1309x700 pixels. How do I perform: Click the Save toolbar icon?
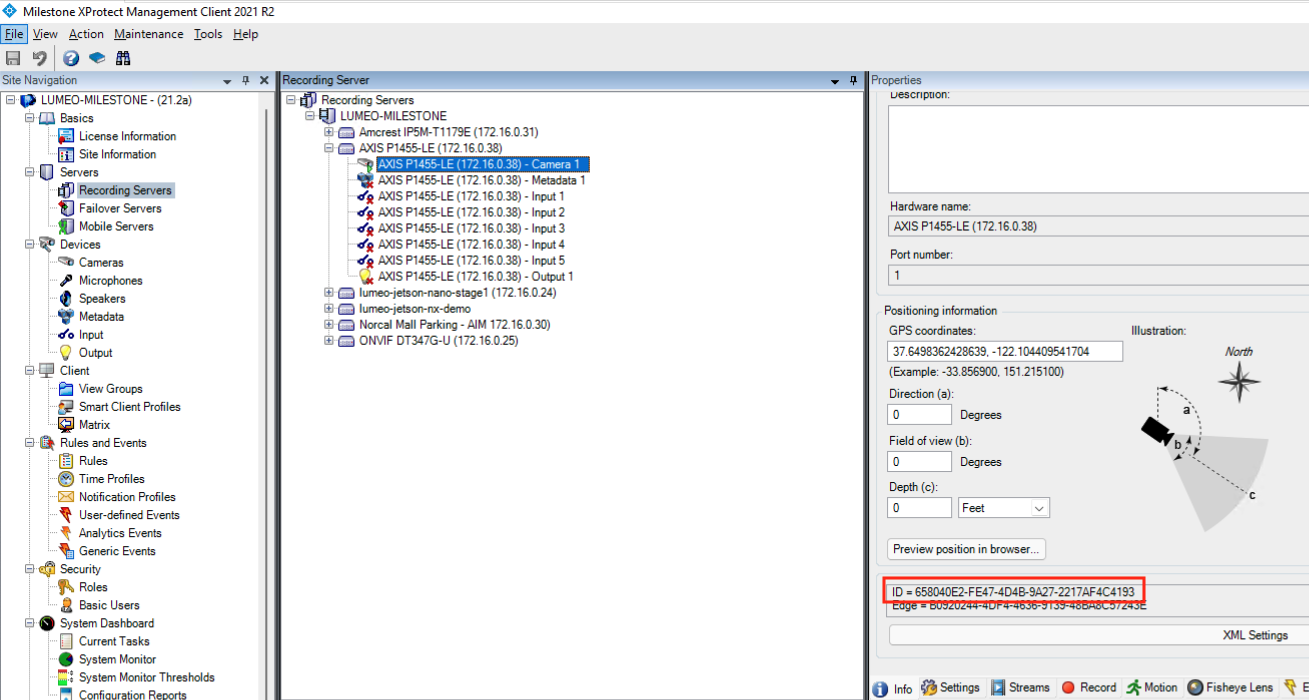13,58
